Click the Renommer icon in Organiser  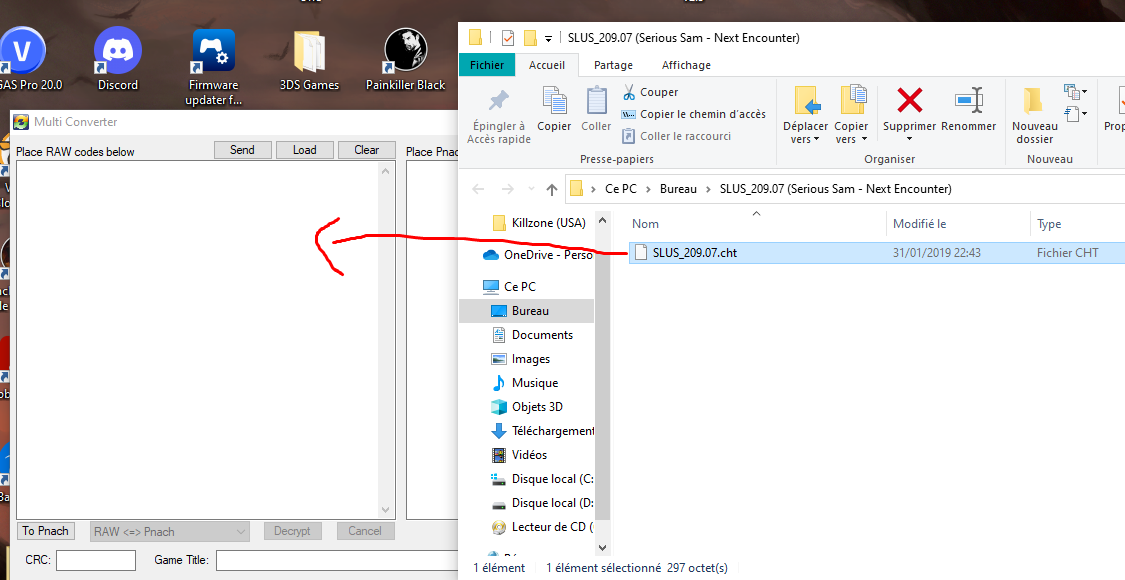pos(969,100)
